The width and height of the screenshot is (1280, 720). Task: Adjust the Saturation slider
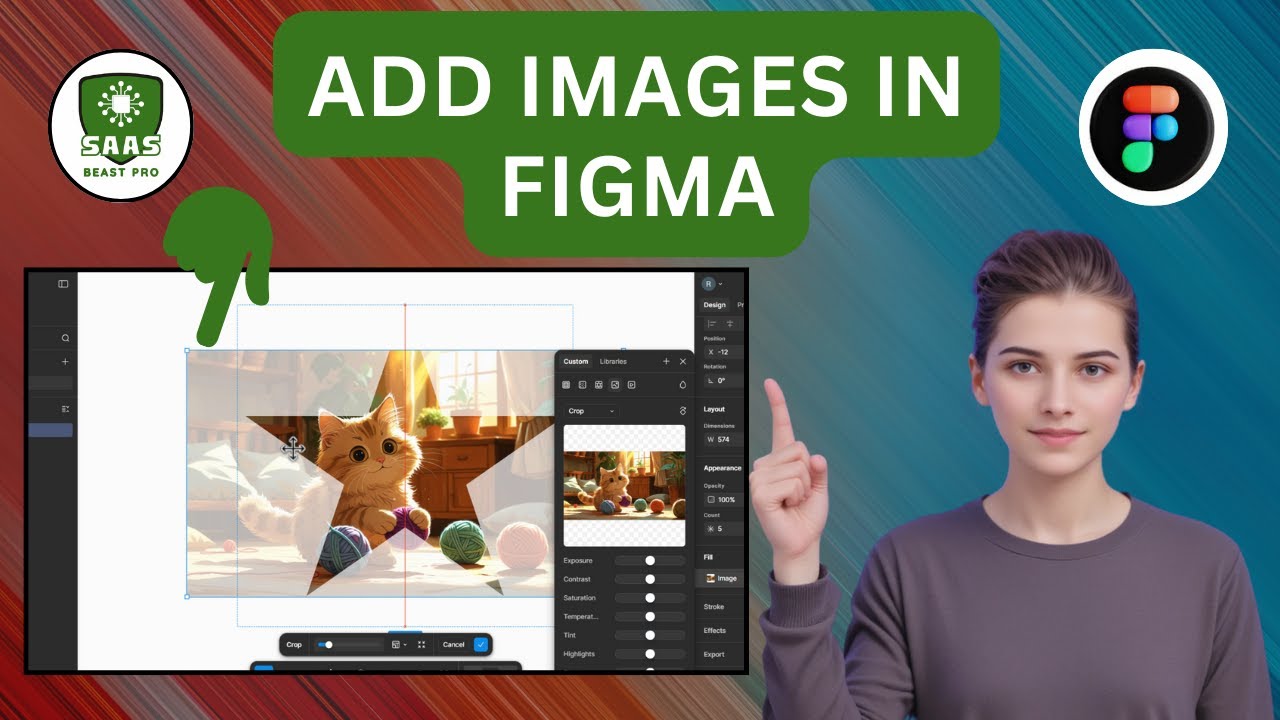click(650, 598)
